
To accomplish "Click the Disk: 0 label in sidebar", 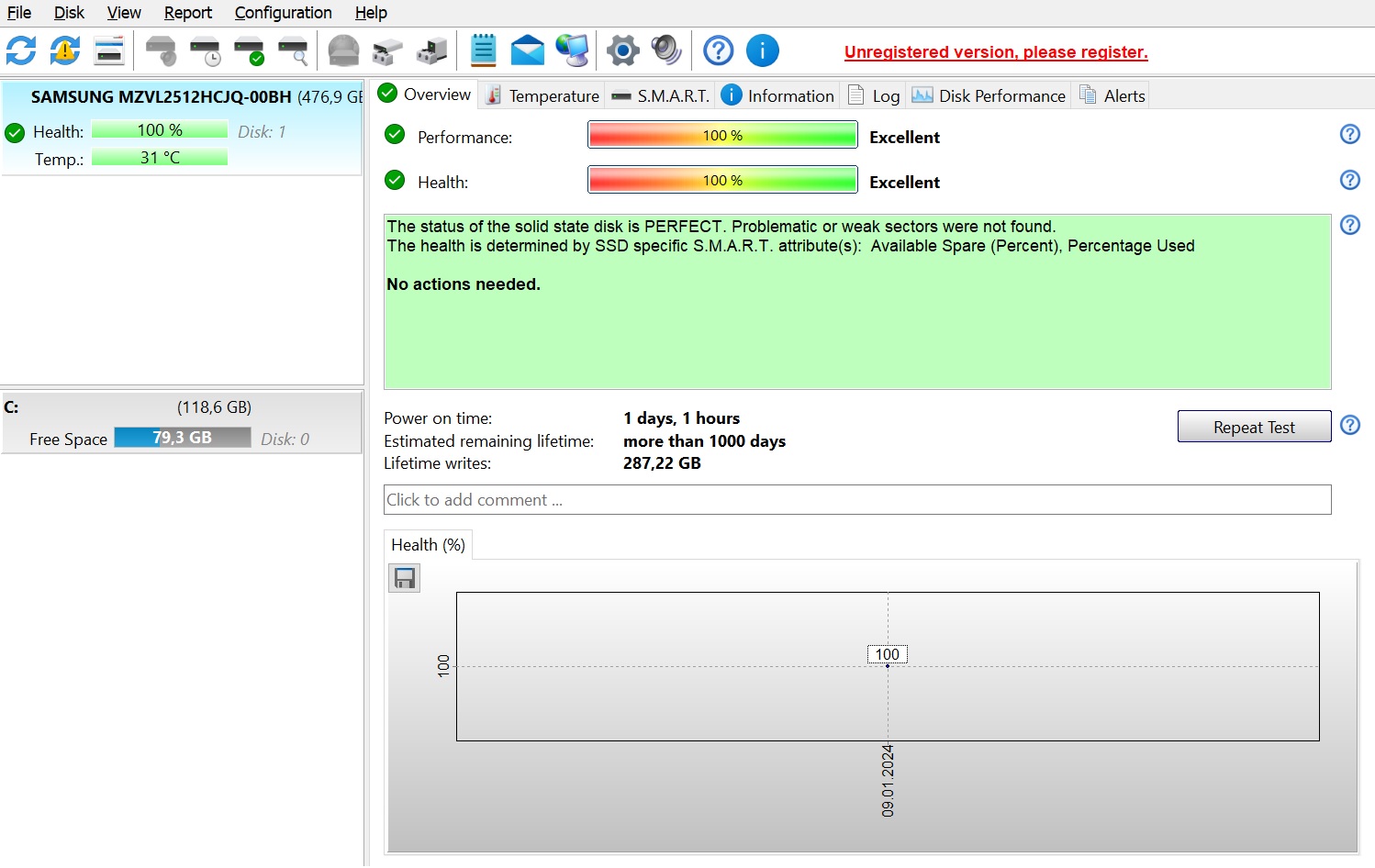I will click(285, 440).
